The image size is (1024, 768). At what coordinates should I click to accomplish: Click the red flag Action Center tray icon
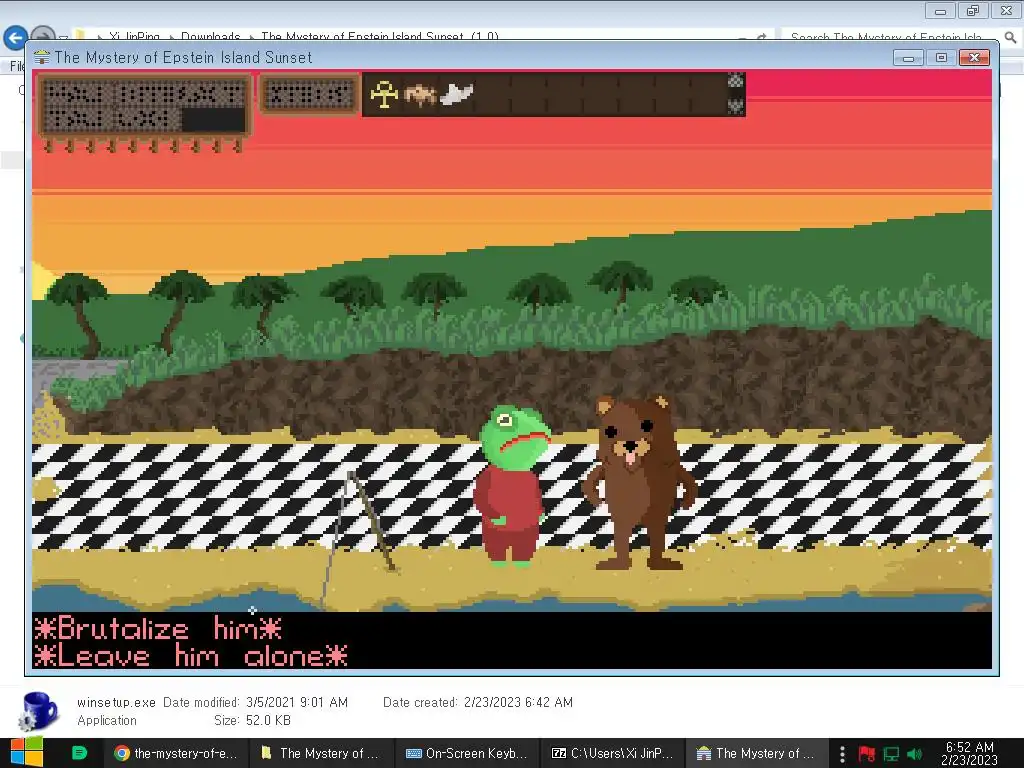pos(867,754)
